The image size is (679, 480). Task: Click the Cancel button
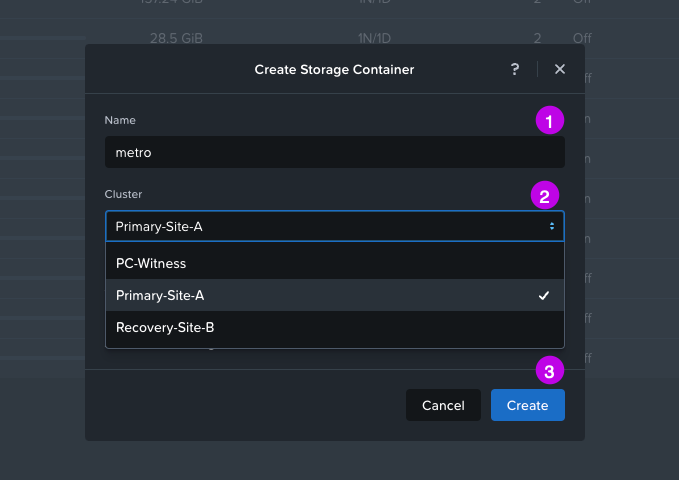click(x=443, y=405)
